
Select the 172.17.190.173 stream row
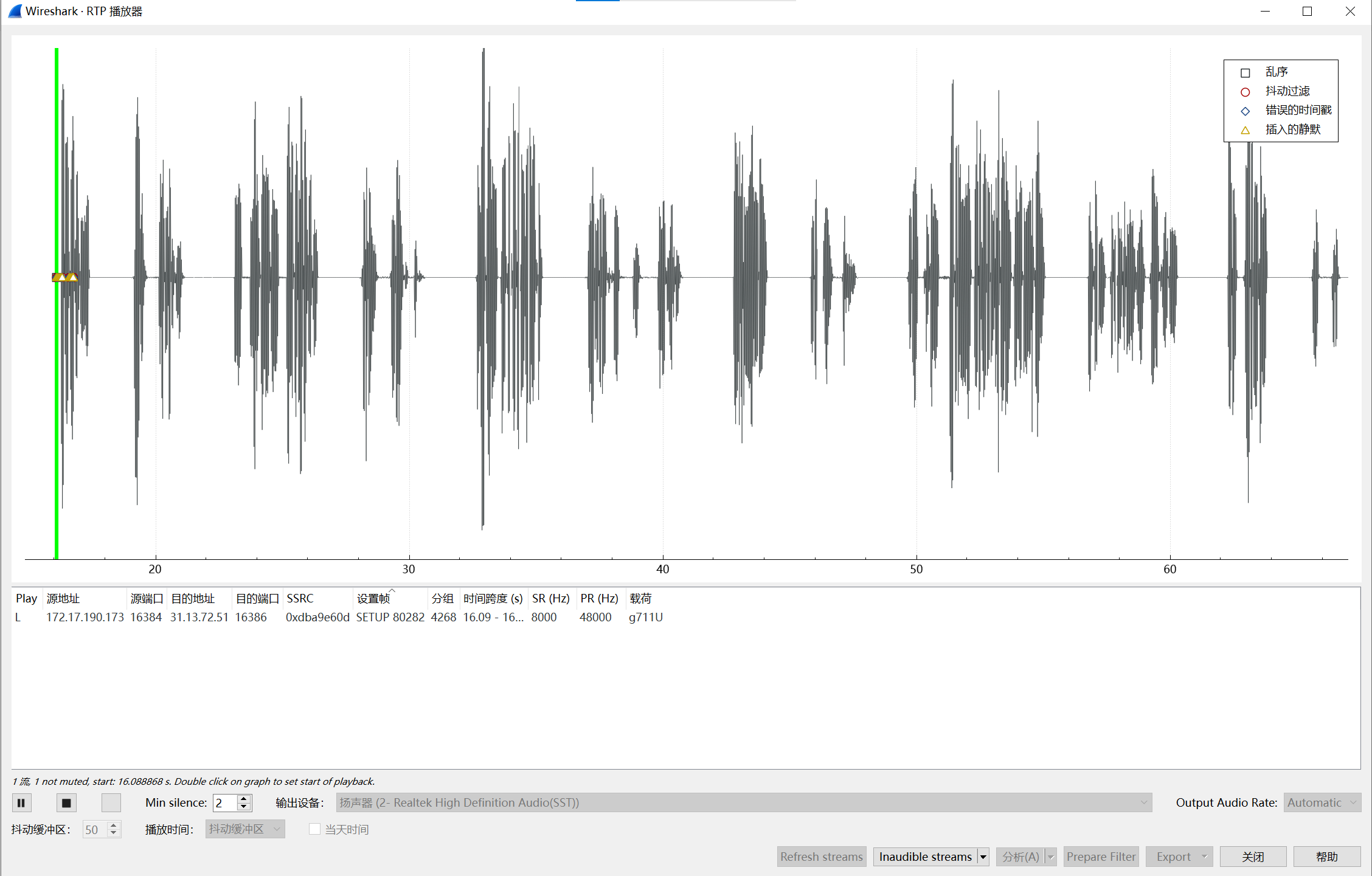pyautogui.click(x=85, y=618)
